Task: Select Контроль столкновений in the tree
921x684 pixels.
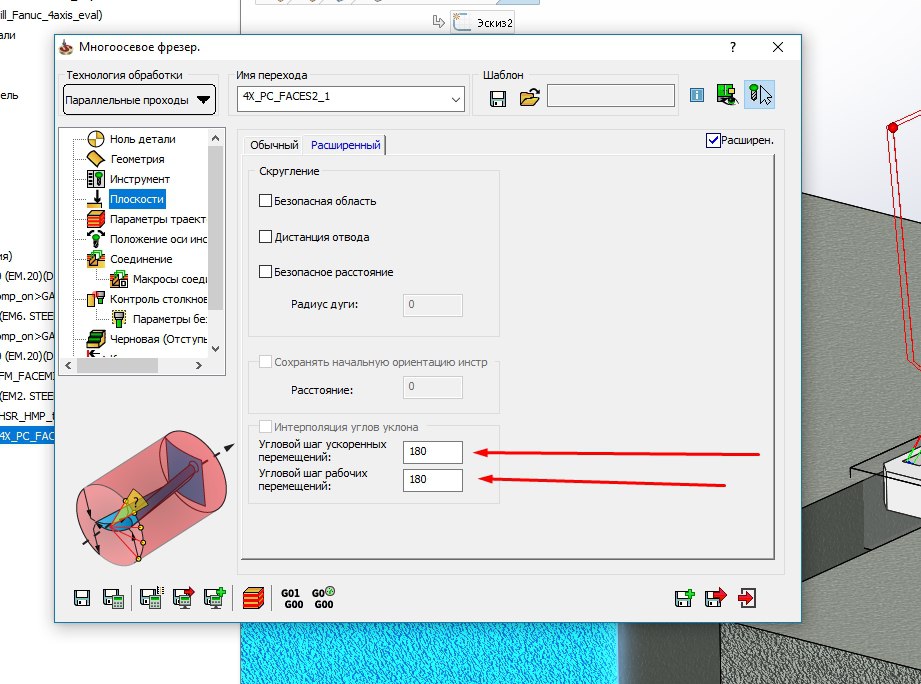Action: tap(158, 299)
